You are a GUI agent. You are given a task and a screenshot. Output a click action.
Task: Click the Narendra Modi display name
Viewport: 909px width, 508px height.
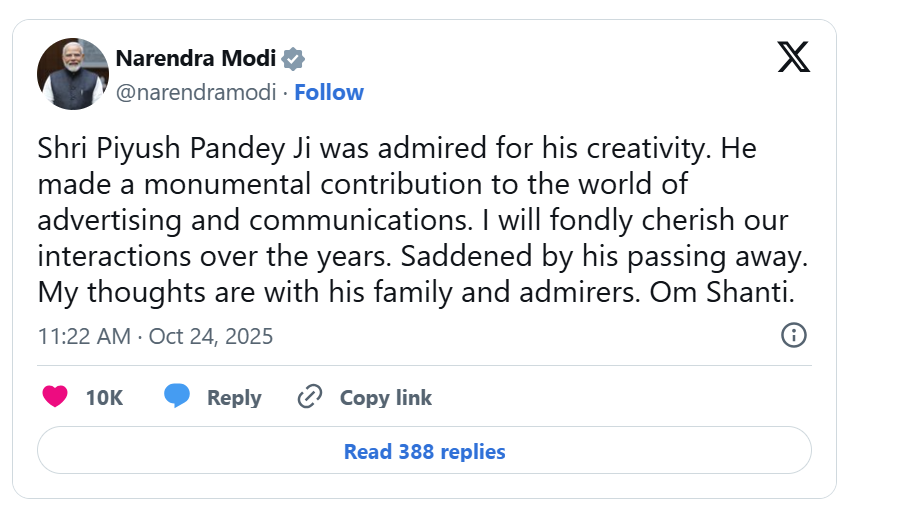click(195, 58)
